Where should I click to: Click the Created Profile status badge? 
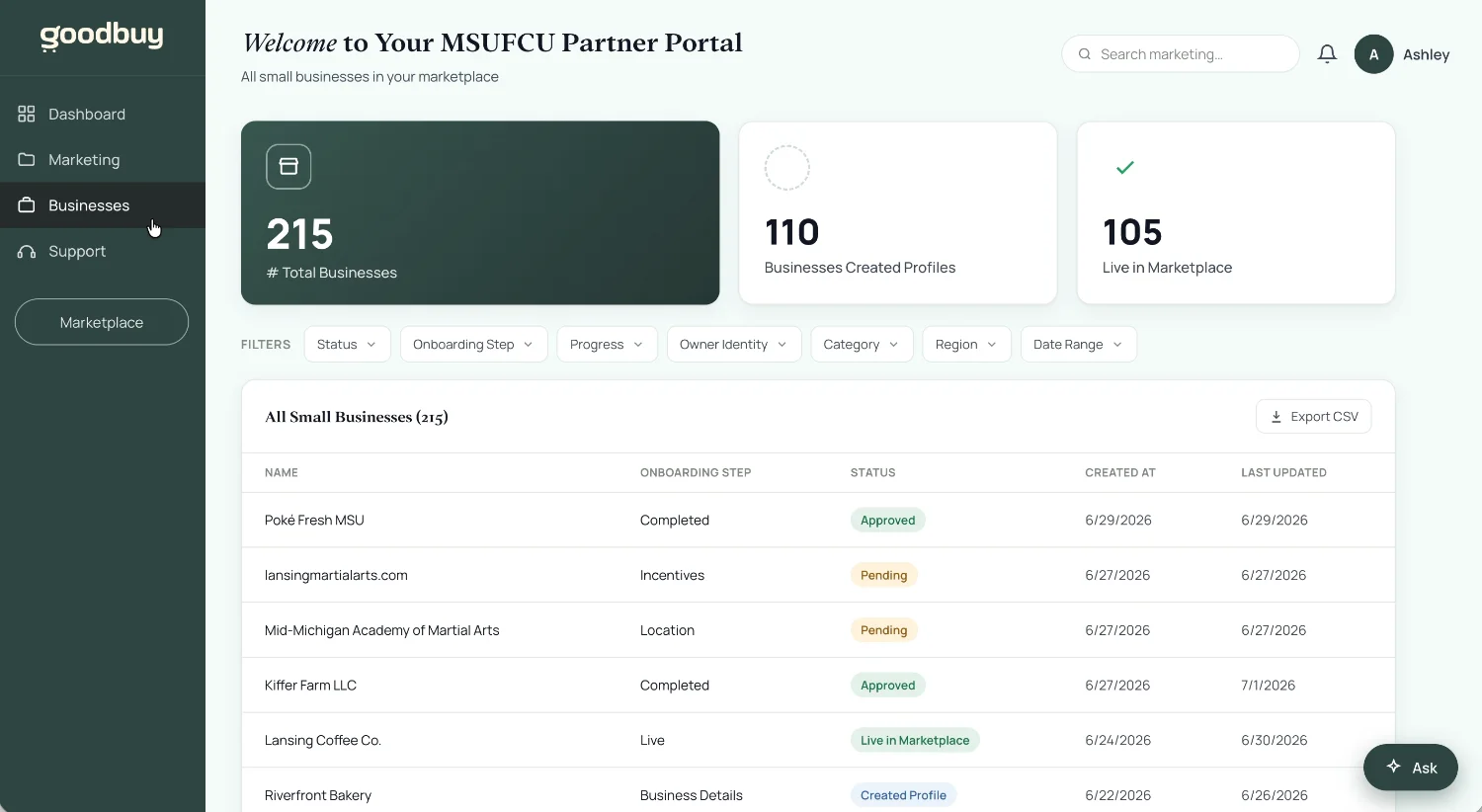903,795
